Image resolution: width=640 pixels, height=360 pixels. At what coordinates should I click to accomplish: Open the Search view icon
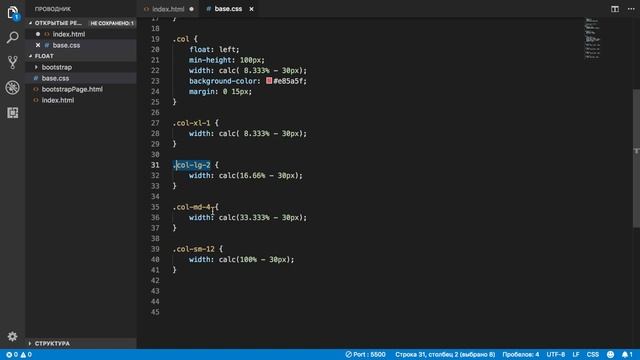13,38
